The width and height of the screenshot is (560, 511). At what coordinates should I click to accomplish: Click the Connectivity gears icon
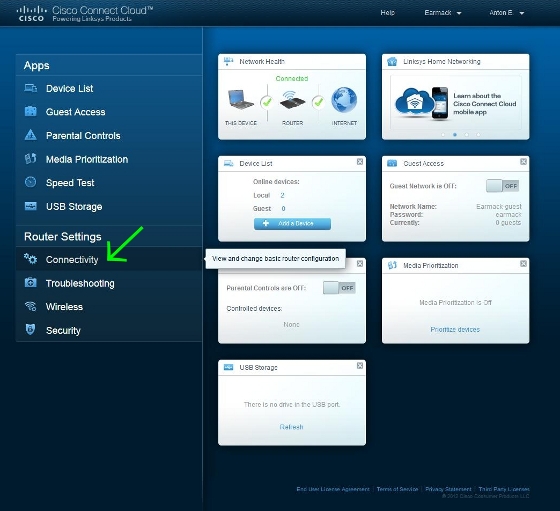(31, 259)
